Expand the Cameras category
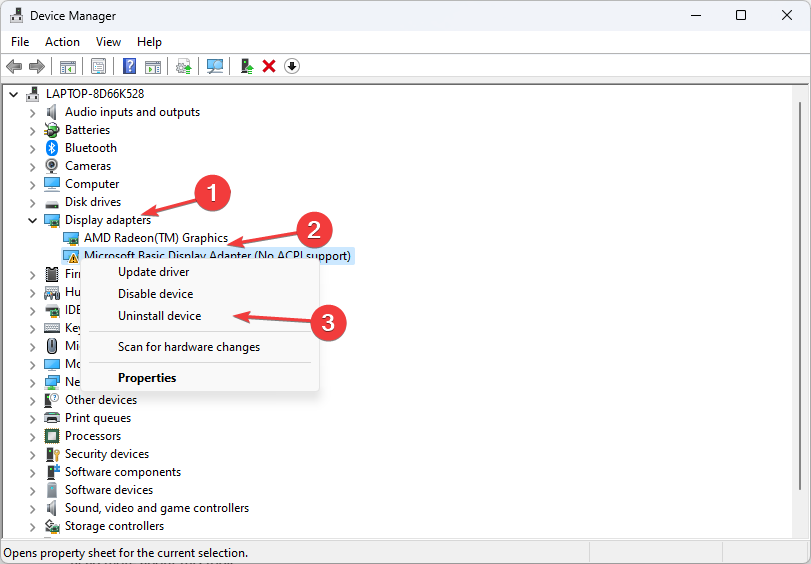 (x=32, y=167)
